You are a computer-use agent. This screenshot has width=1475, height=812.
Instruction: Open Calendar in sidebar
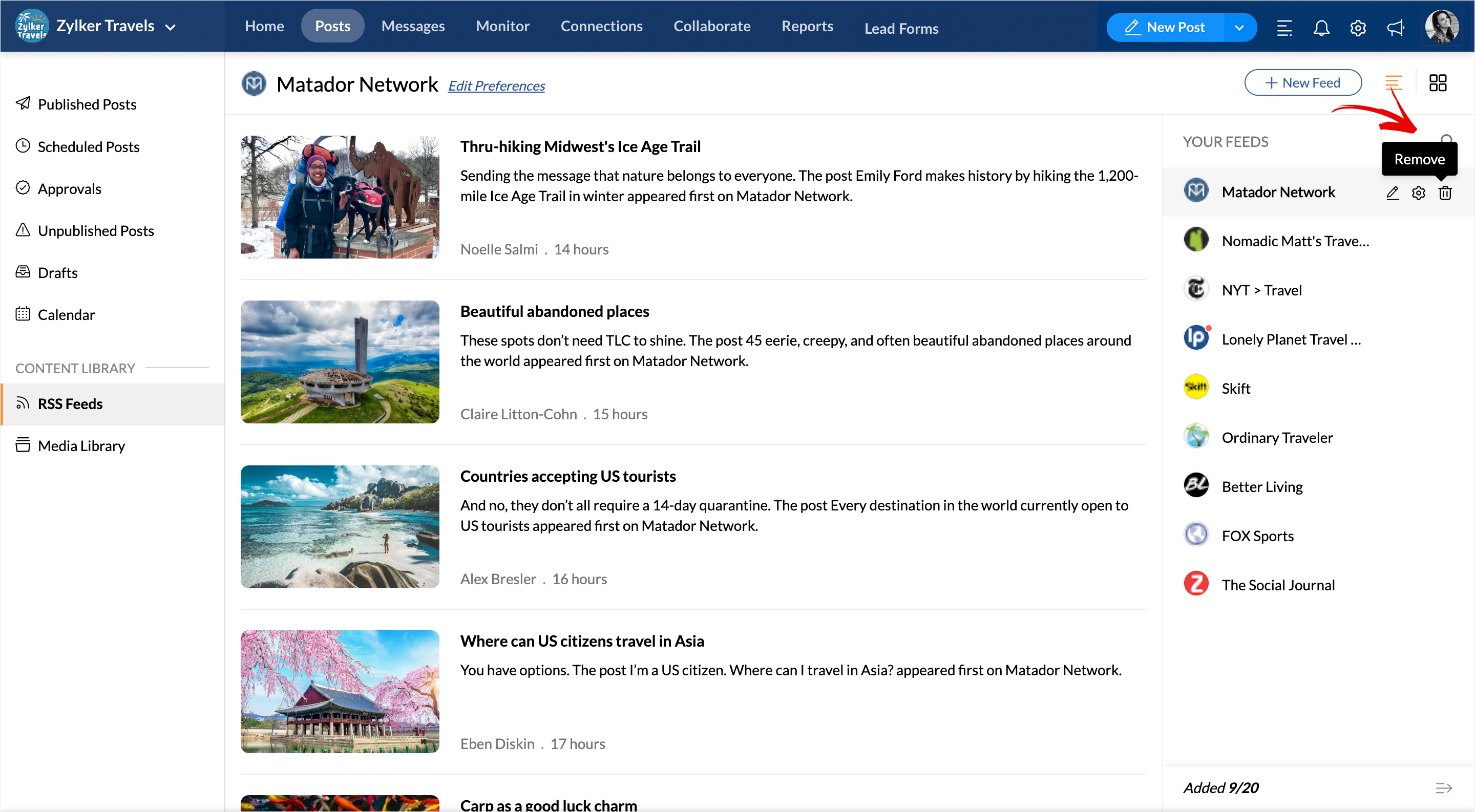[112, 314]
